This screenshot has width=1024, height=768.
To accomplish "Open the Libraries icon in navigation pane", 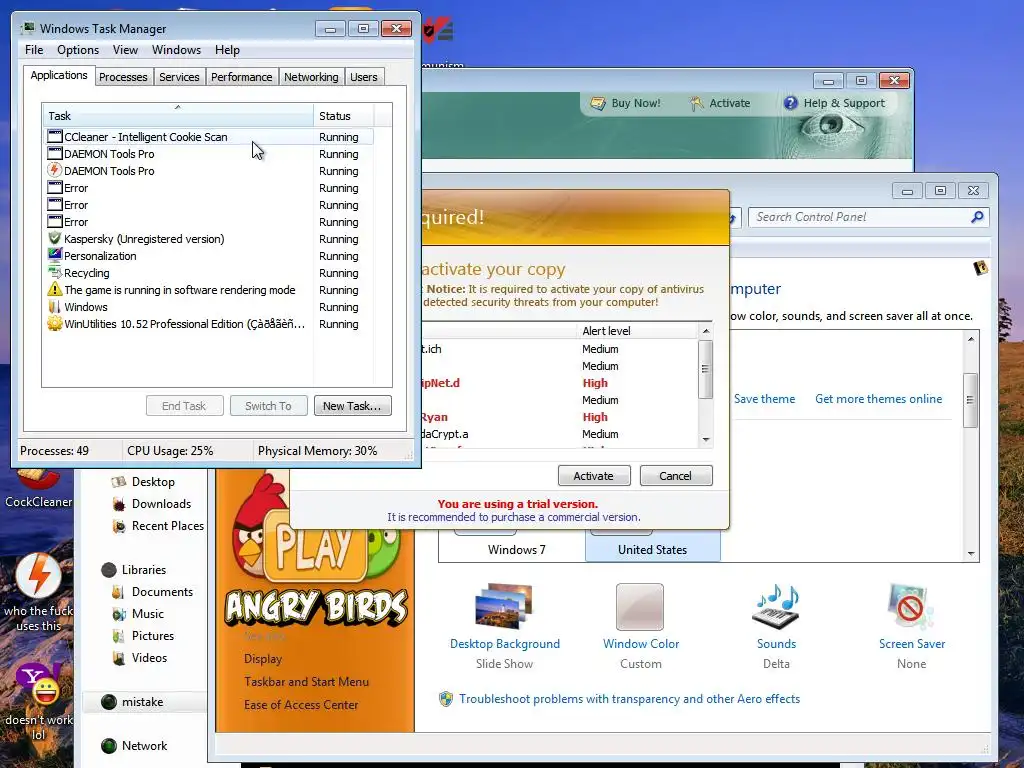I will (x=108, y=570).
